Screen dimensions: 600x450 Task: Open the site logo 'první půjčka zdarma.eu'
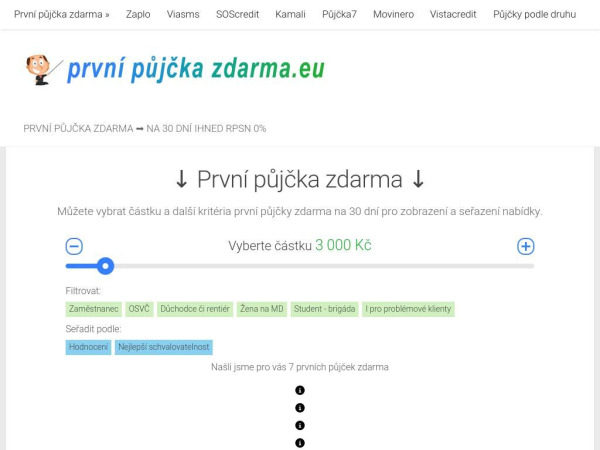196,69
